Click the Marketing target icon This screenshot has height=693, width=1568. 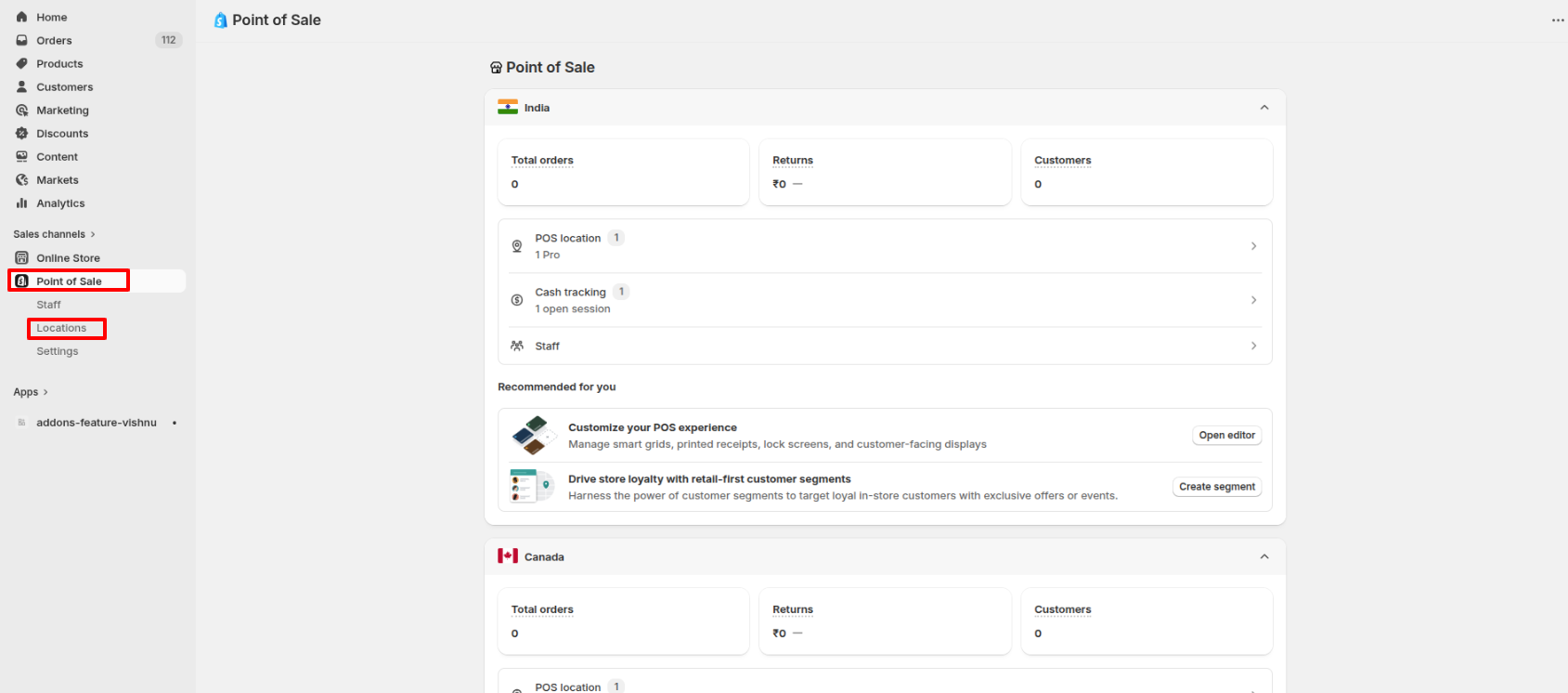[21, 110]
